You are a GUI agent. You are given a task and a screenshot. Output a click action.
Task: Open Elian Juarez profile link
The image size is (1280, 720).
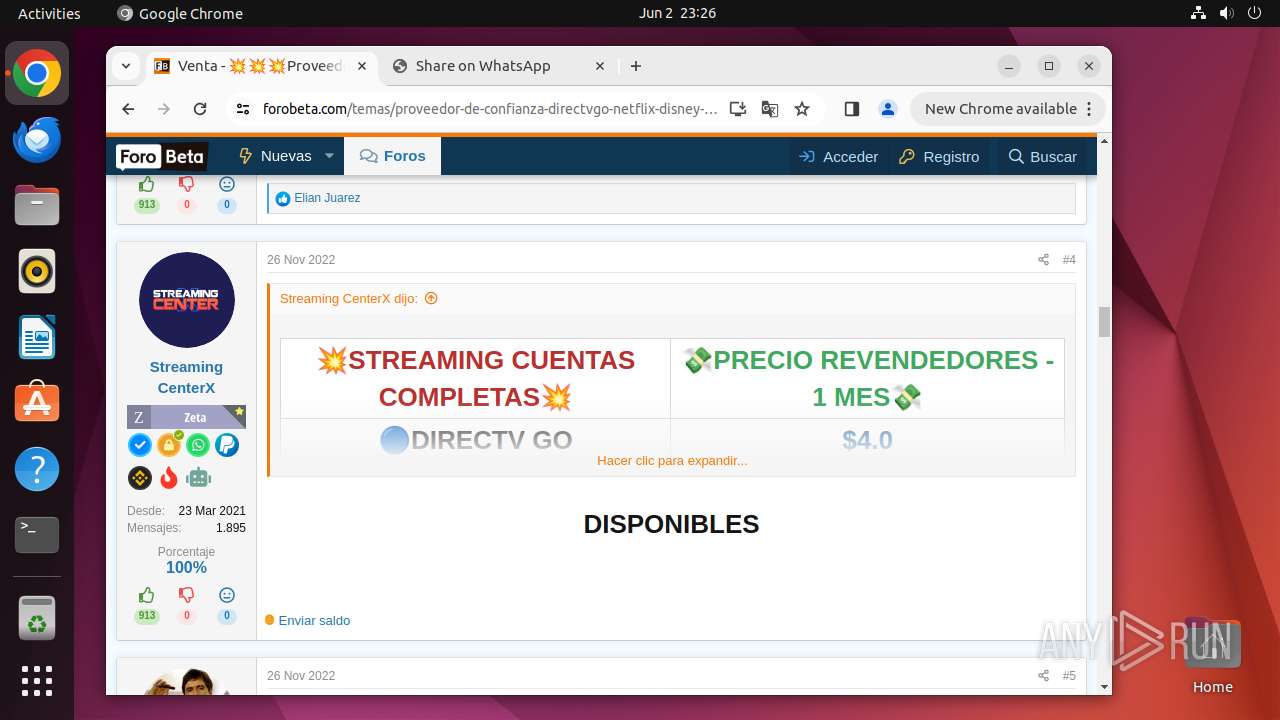pyautogui.click(x=327, y=198)
